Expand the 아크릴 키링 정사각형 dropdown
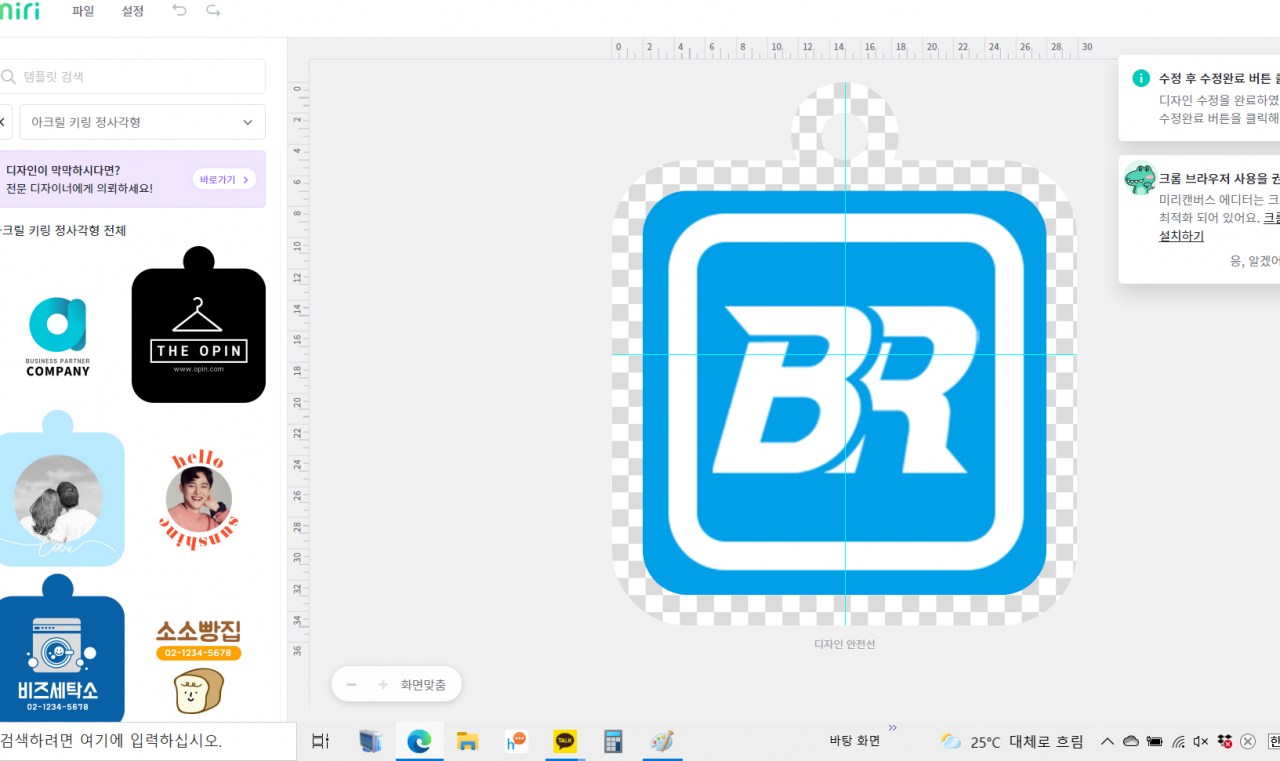This screenshot has width=1280, height=761. tap(143, 122)
